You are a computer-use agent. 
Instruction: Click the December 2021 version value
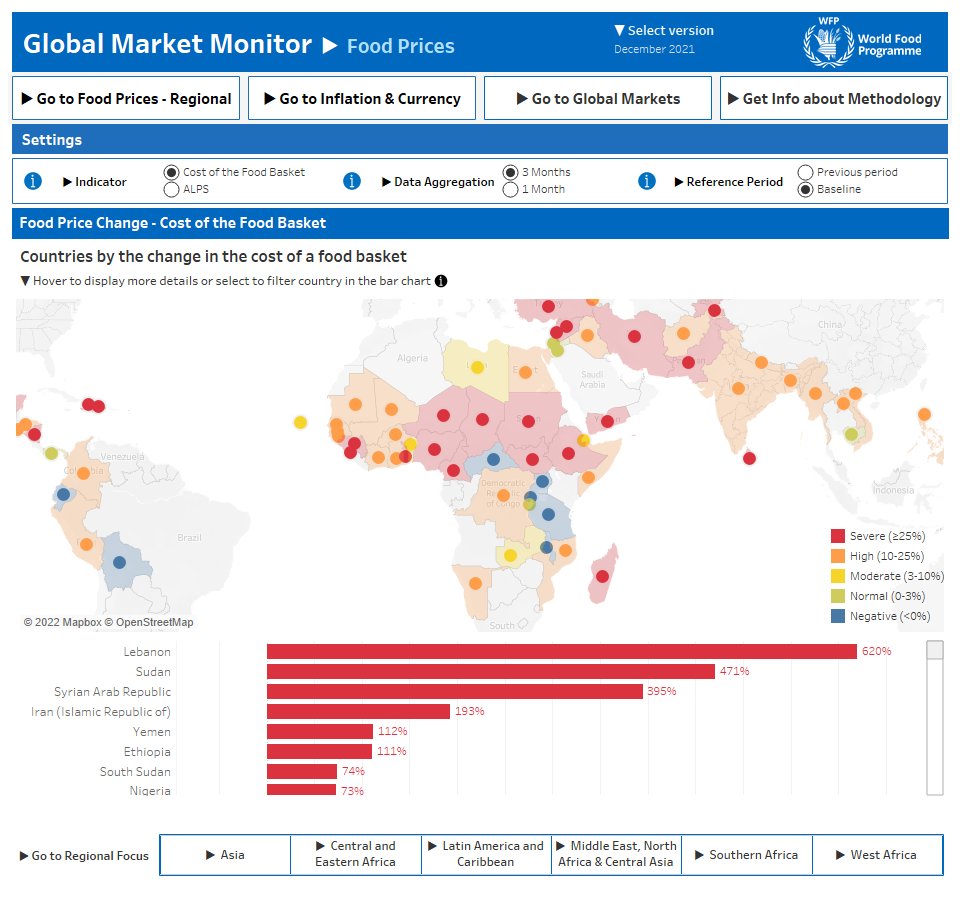point(654,49)
